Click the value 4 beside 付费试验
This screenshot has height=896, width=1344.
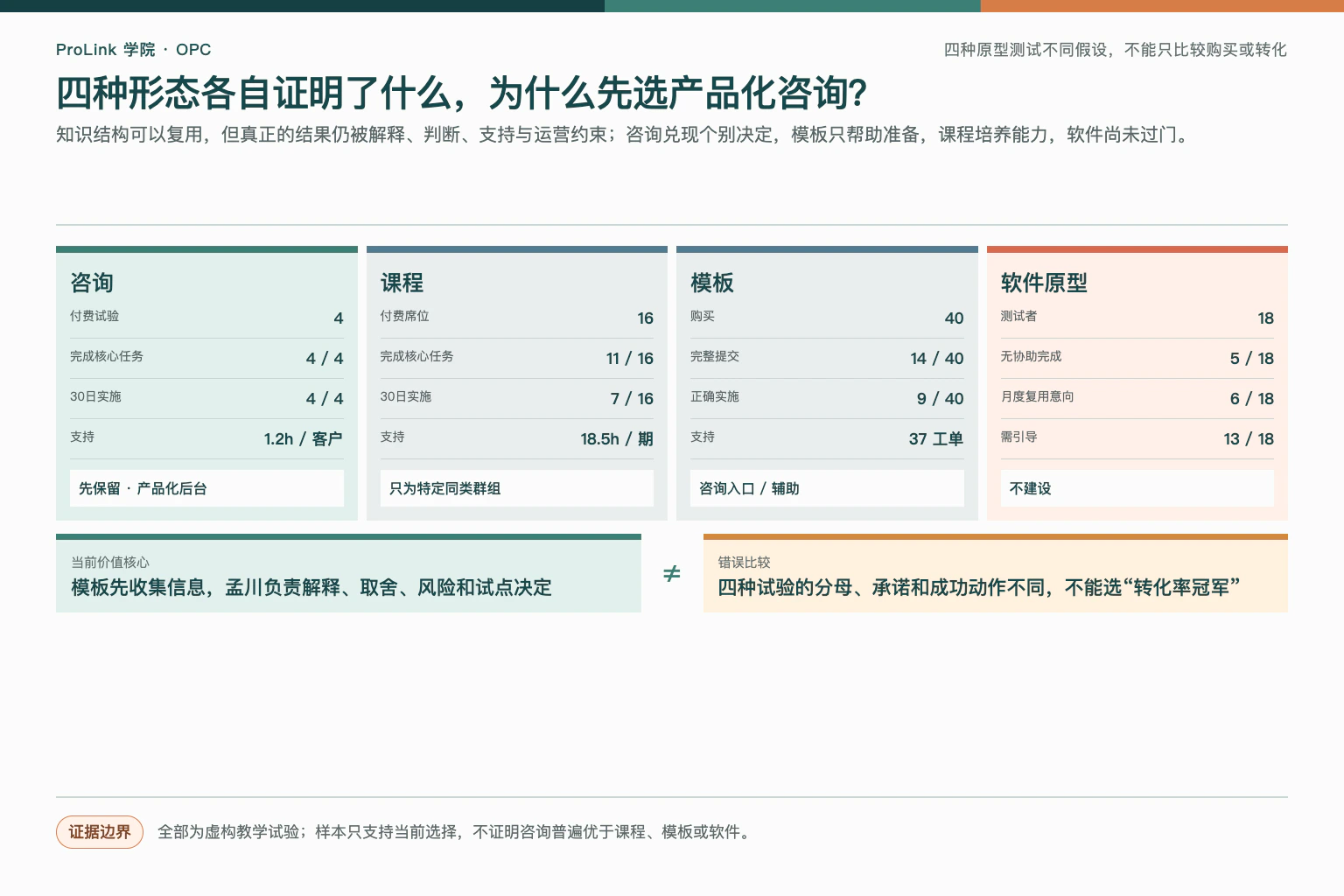click(x=339, y=318)
